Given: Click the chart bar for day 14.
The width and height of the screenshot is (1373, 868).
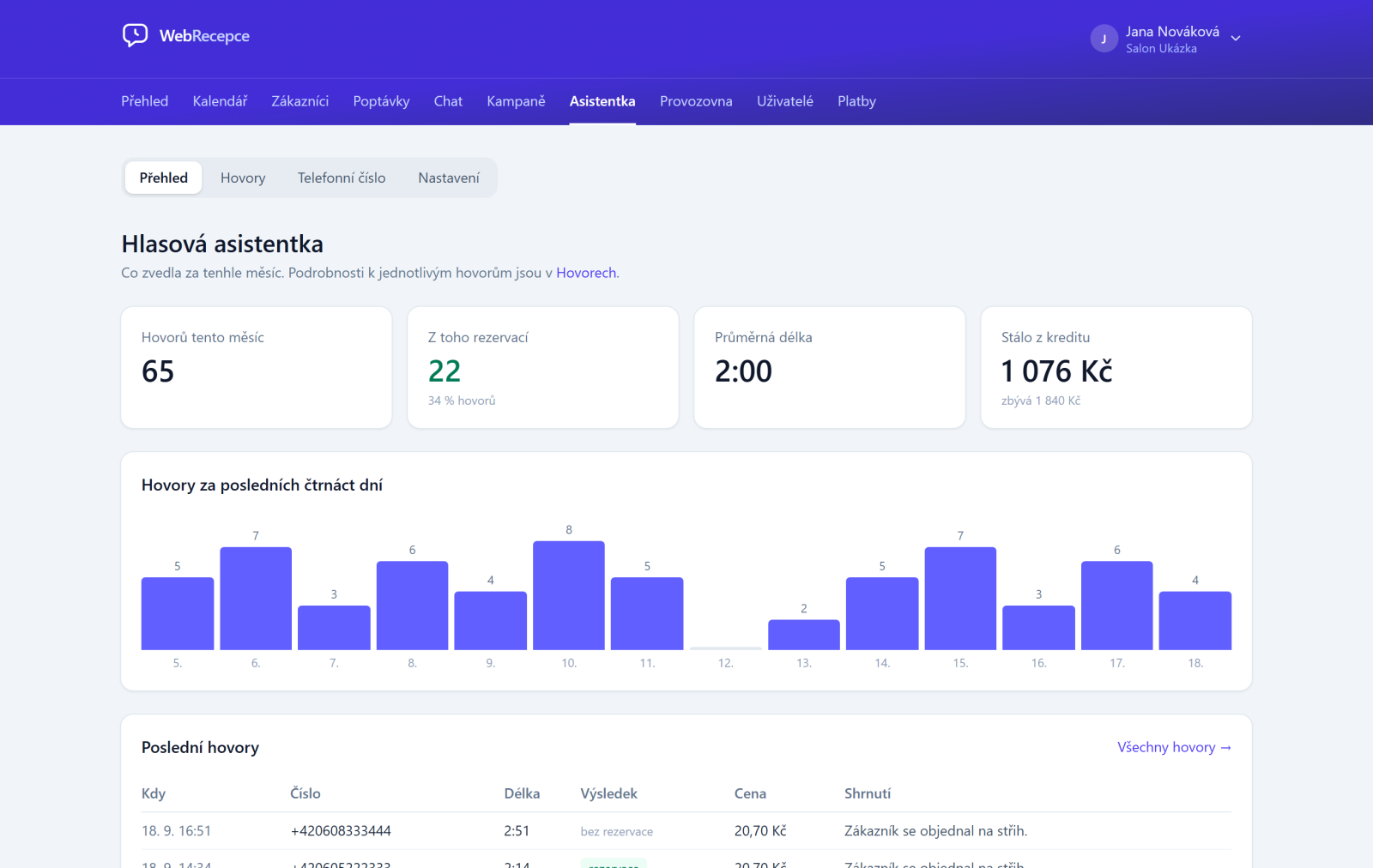Looking at the screenshot, I should 882,613.
